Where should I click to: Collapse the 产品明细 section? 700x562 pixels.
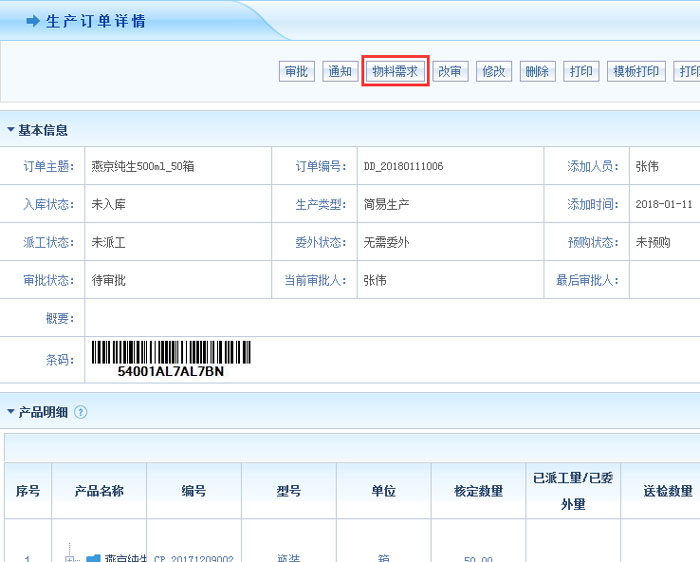pyautogui.click(x=11, y=412)
